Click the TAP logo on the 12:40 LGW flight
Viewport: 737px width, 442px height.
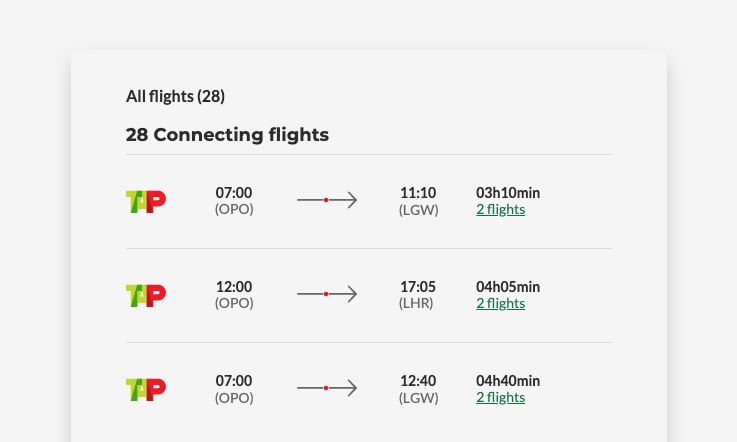(146, 389)
